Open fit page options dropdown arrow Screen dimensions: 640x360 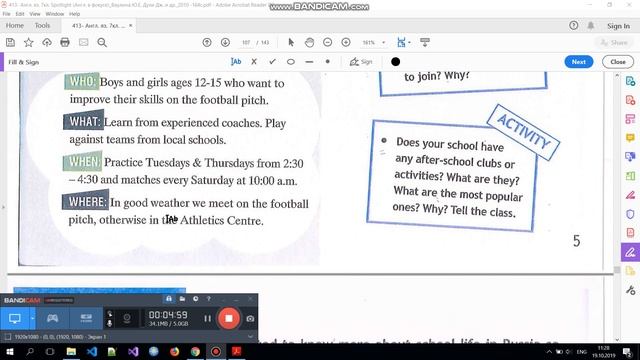(409, 42)
